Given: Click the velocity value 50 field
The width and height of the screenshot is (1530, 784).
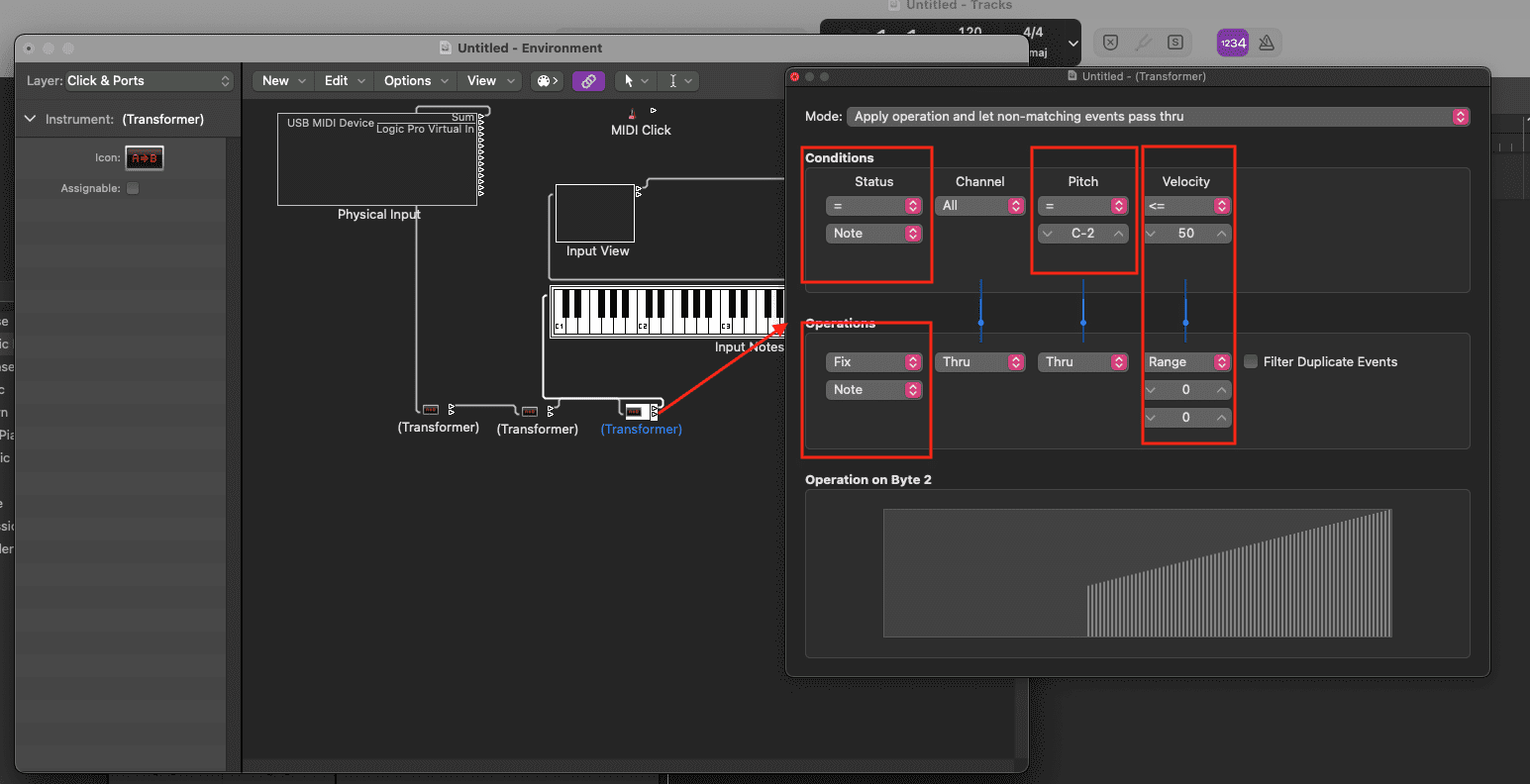Looking at the screenshot, I should tap(1186, 234).
